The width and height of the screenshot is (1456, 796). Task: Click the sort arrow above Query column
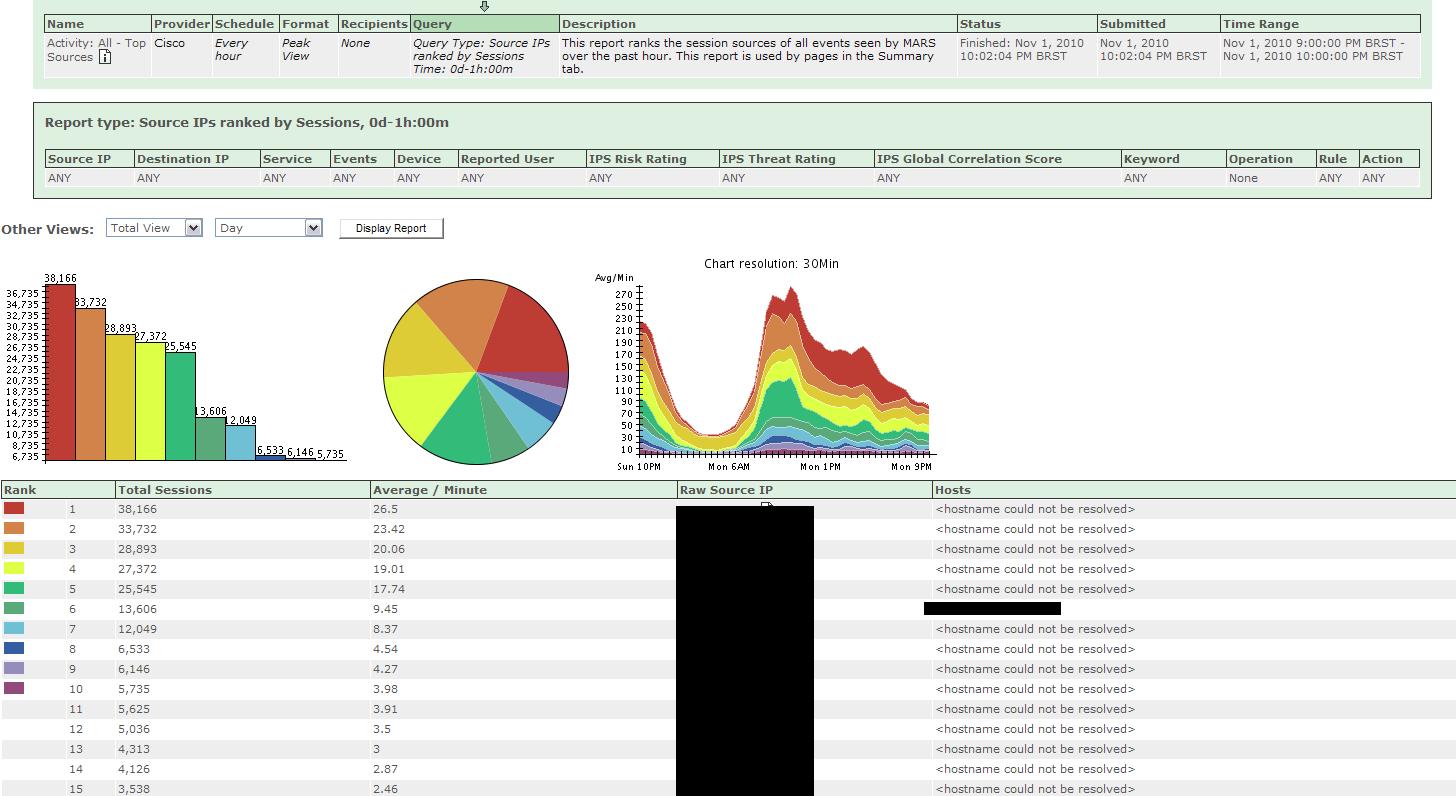click(x=485, y=7)
